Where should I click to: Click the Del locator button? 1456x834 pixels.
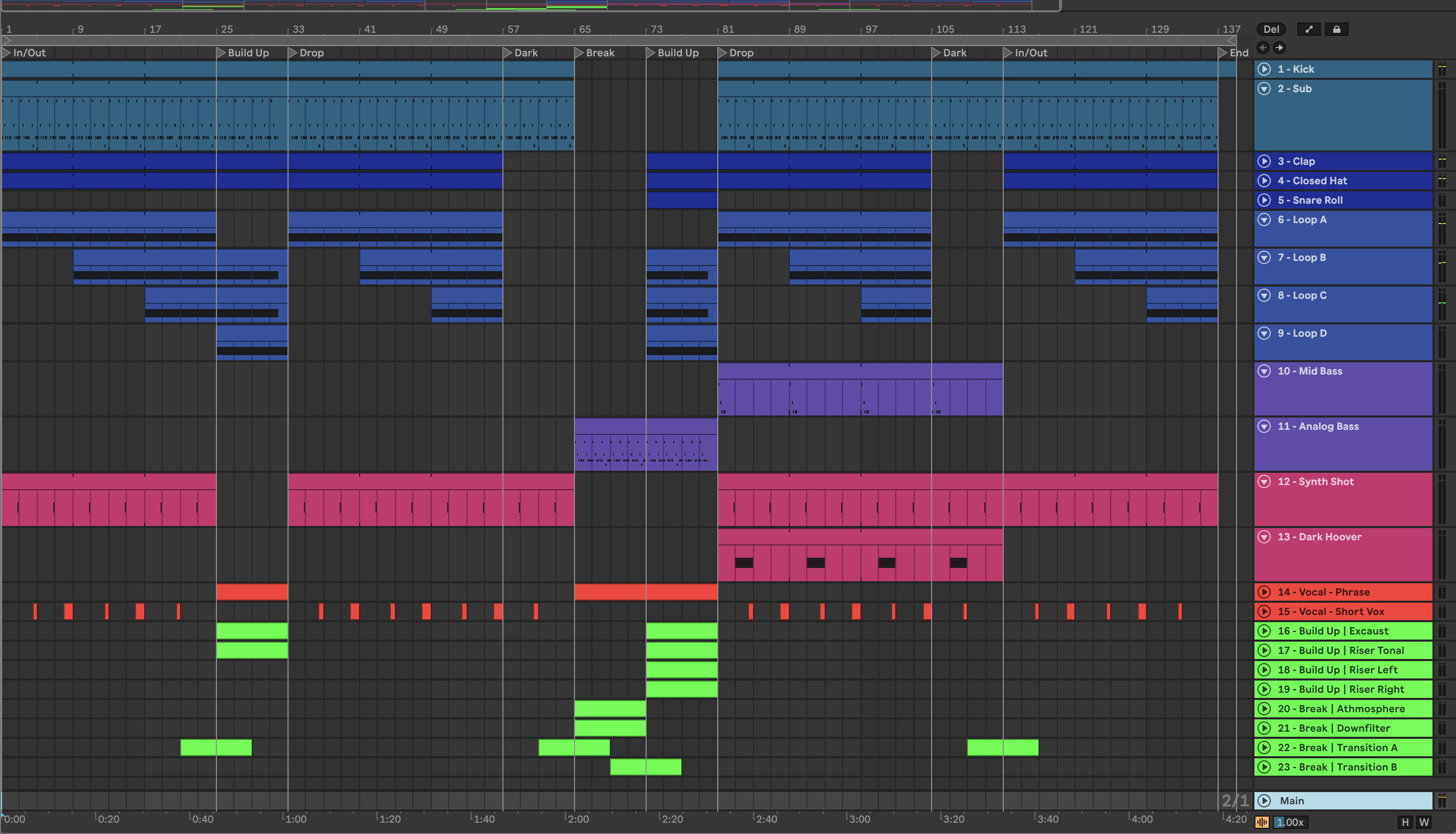[x=1271, y=29]
